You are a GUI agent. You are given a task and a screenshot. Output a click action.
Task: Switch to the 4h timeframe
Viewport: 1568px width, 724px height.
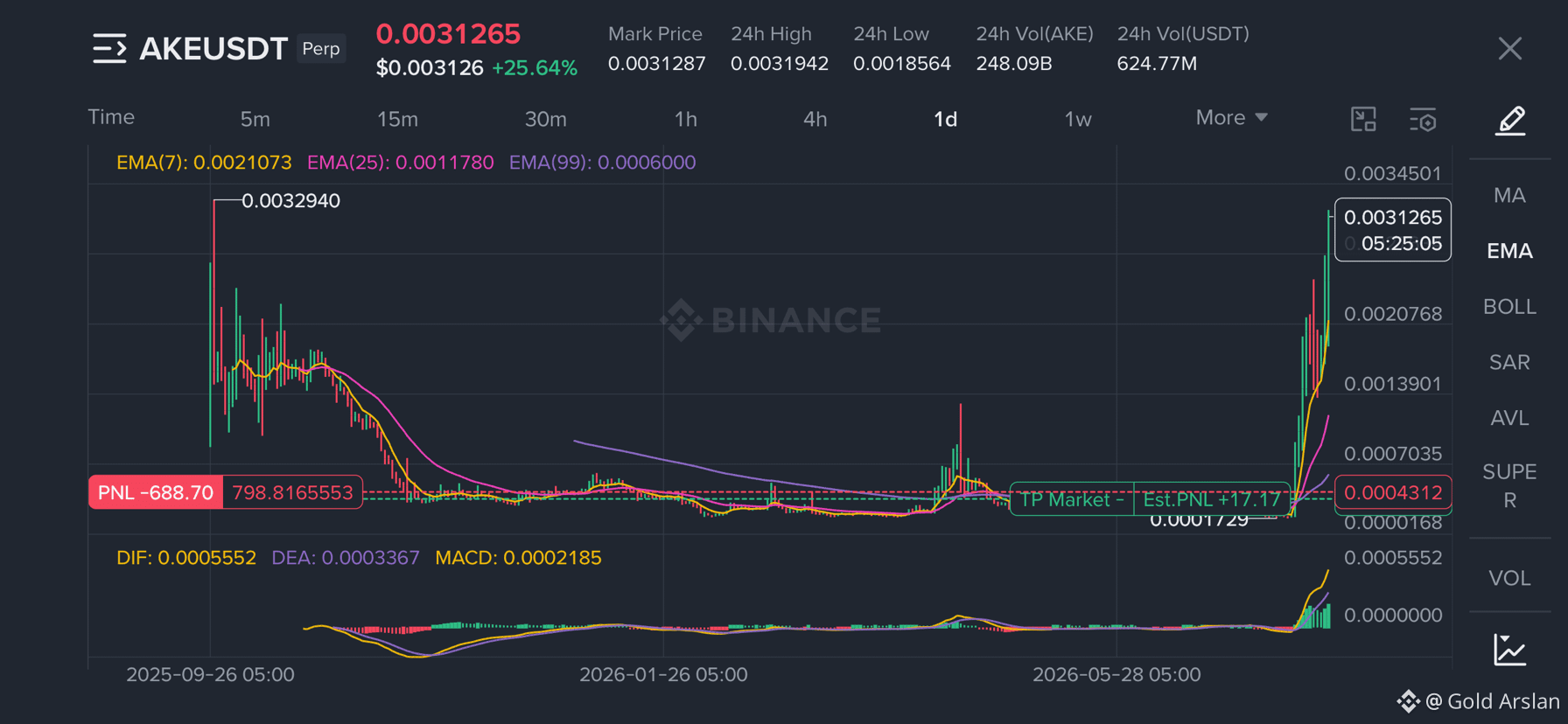(x=815, y=119)
